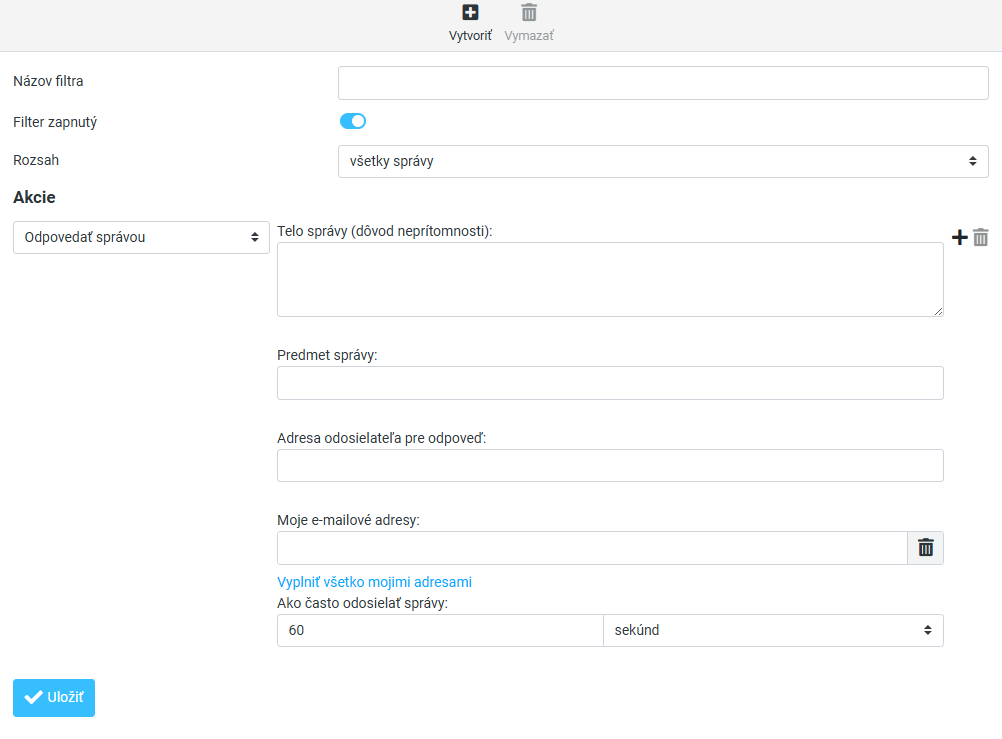Open the Rozsah dropdown všetky správy
This screenshot has height=739, width=1002.
click(663, 161)
